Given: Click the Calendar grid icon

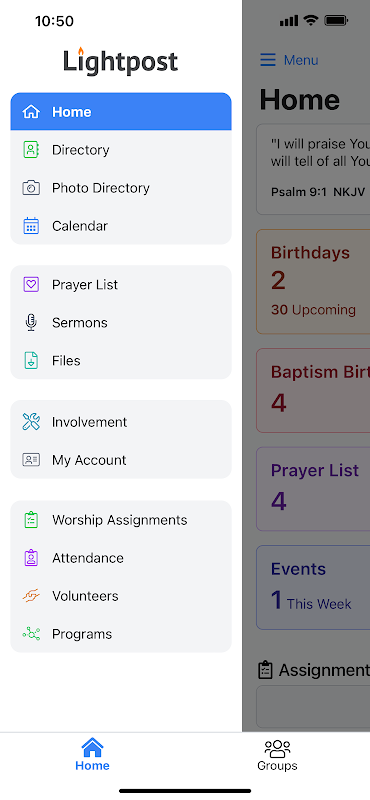Looking at the screenshot, I should tap(31, 226).
